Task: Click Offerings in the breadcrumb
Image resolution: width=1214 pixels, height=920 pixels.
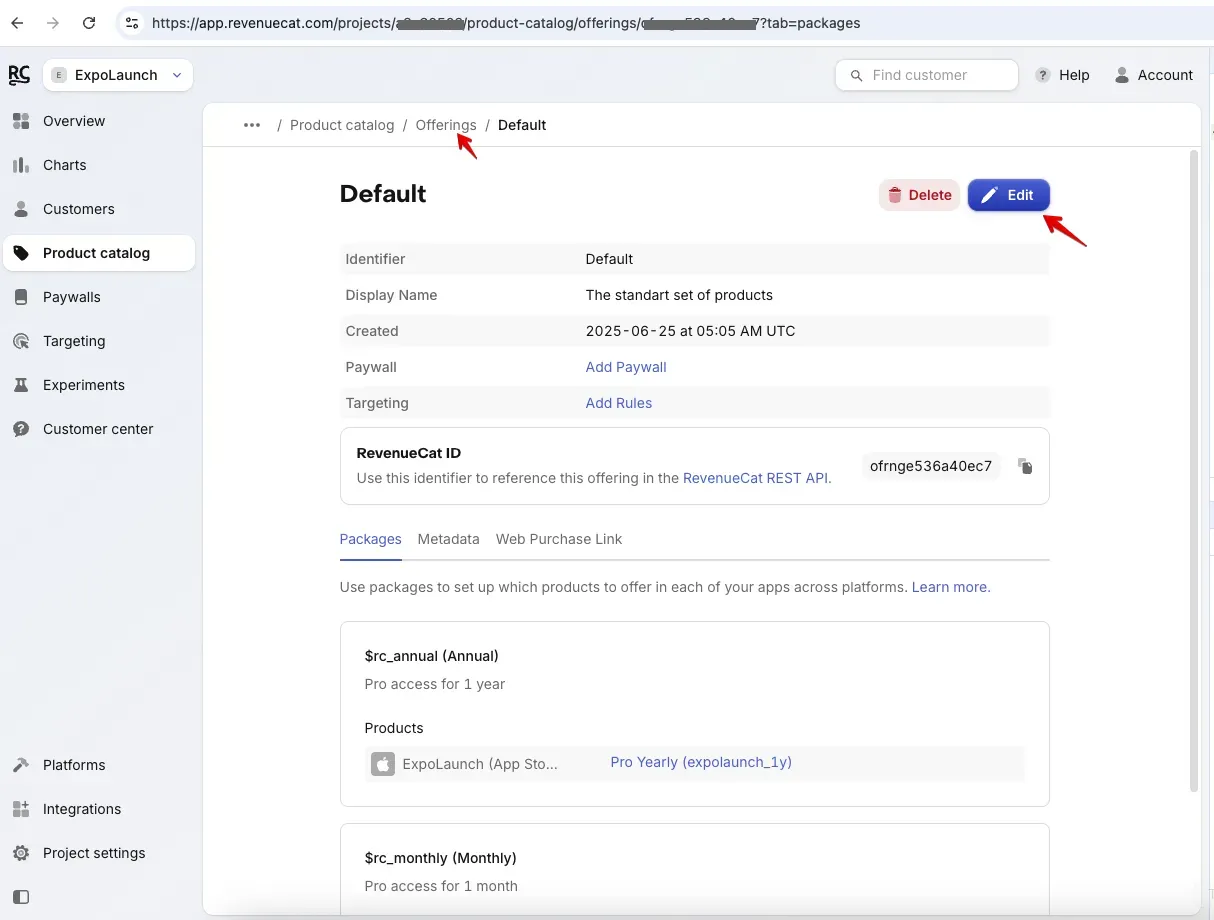Action: coord(446,125)
